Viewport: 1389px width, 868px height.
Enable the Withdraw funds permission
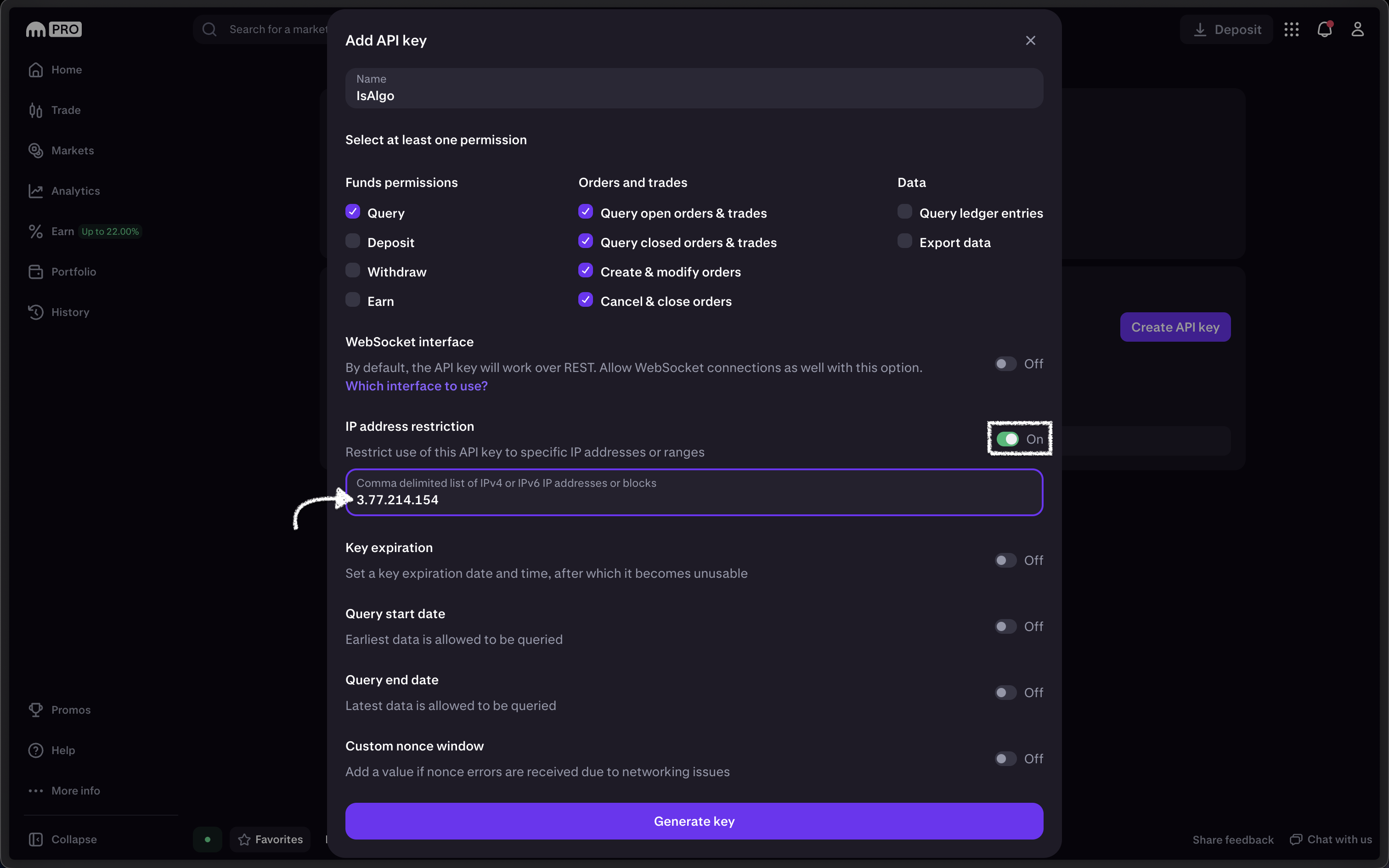click(353, 271)
